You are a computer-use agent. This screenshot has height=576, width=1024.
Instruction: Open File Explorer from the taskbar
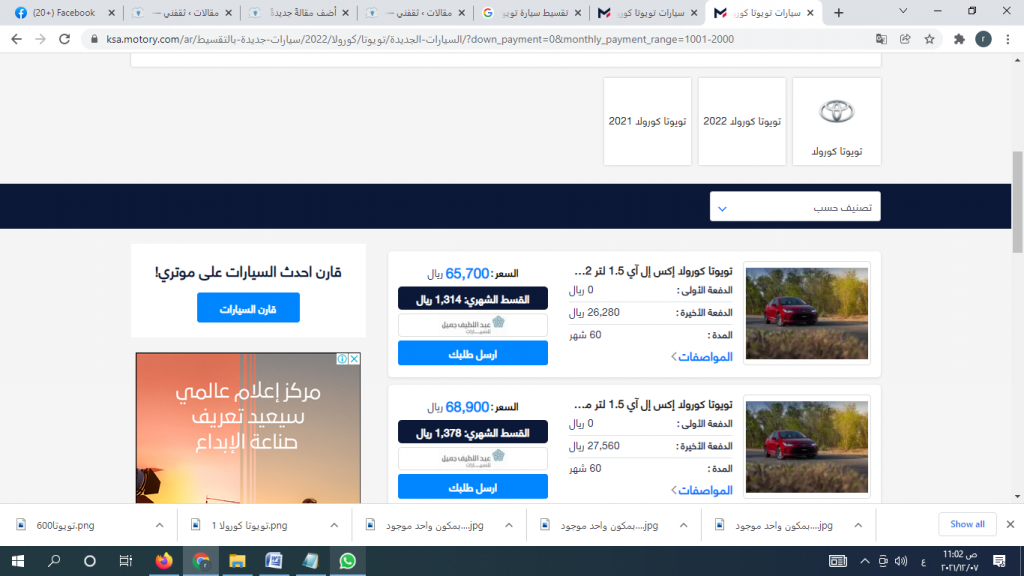[x=237, y=561]
